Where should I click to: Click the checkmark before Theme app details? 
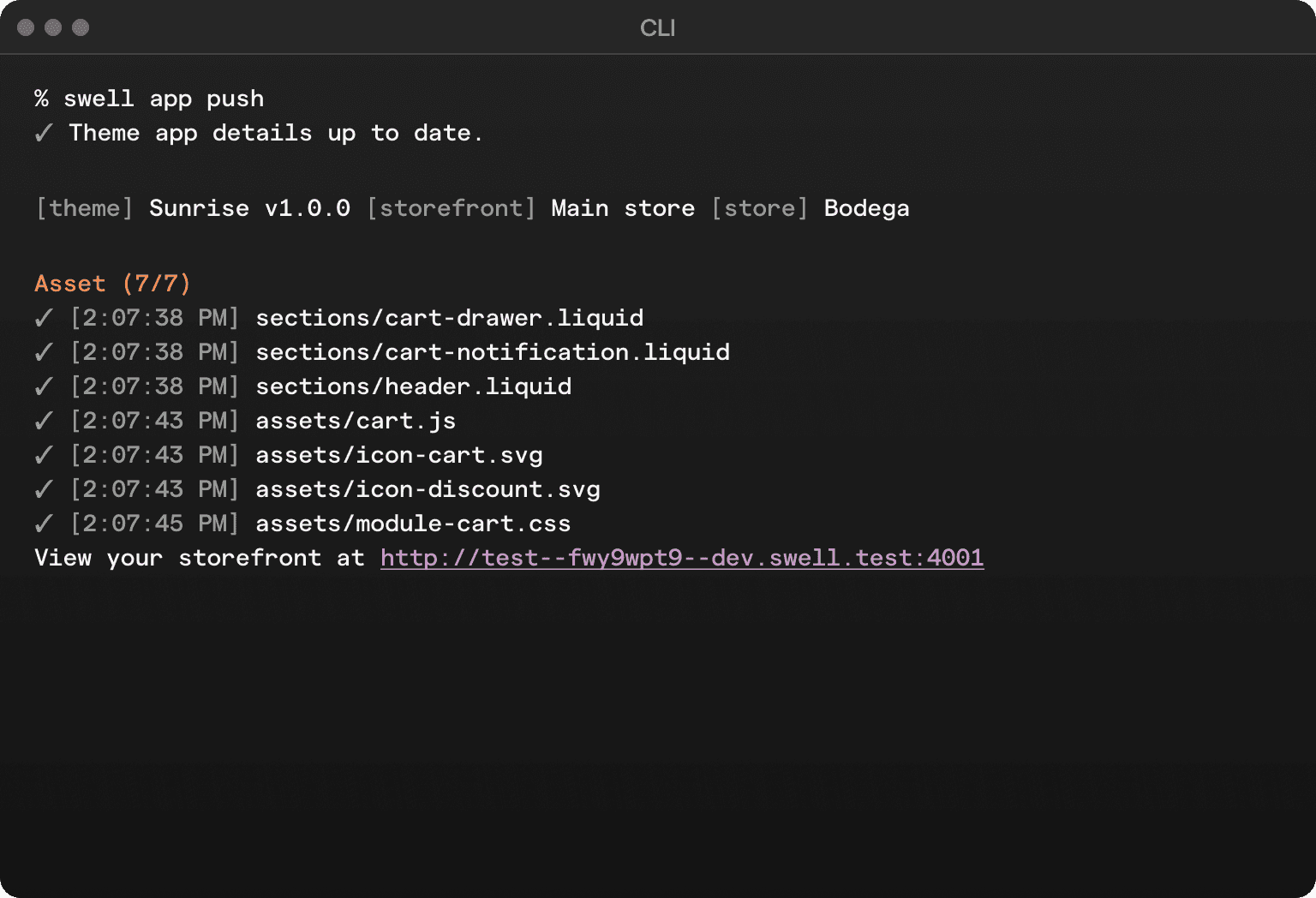coord(44,134)
